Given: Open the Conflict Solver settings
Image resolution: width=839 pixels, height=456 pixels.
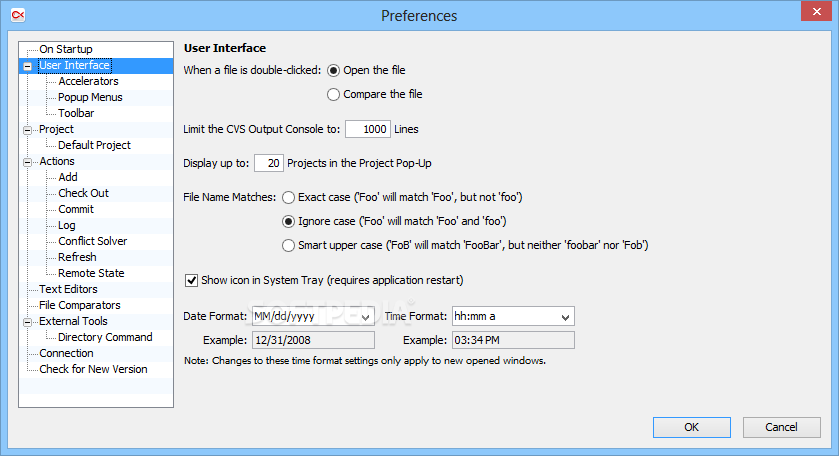Looking at the screenshot, I should (x=93, y=241).
